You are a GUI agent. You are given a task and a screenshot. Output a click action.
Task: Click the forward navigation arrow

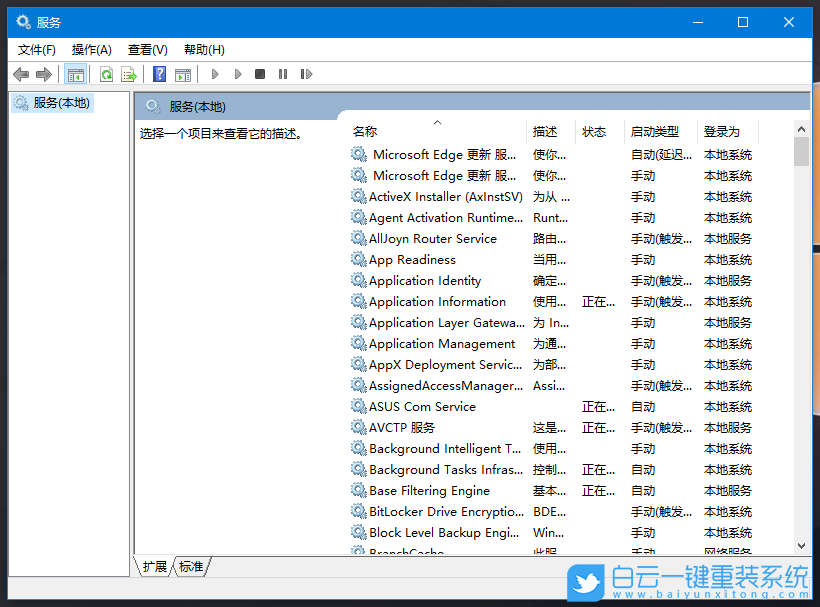43,73
